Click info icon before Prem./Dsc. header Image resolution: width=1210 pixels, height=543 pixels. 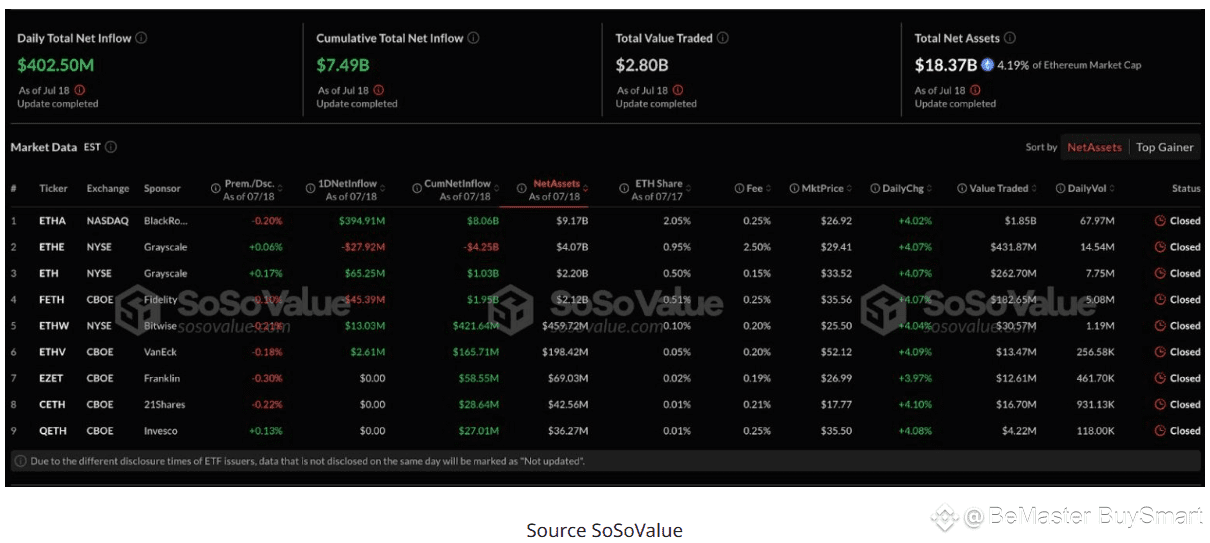[x=216, y=188]
